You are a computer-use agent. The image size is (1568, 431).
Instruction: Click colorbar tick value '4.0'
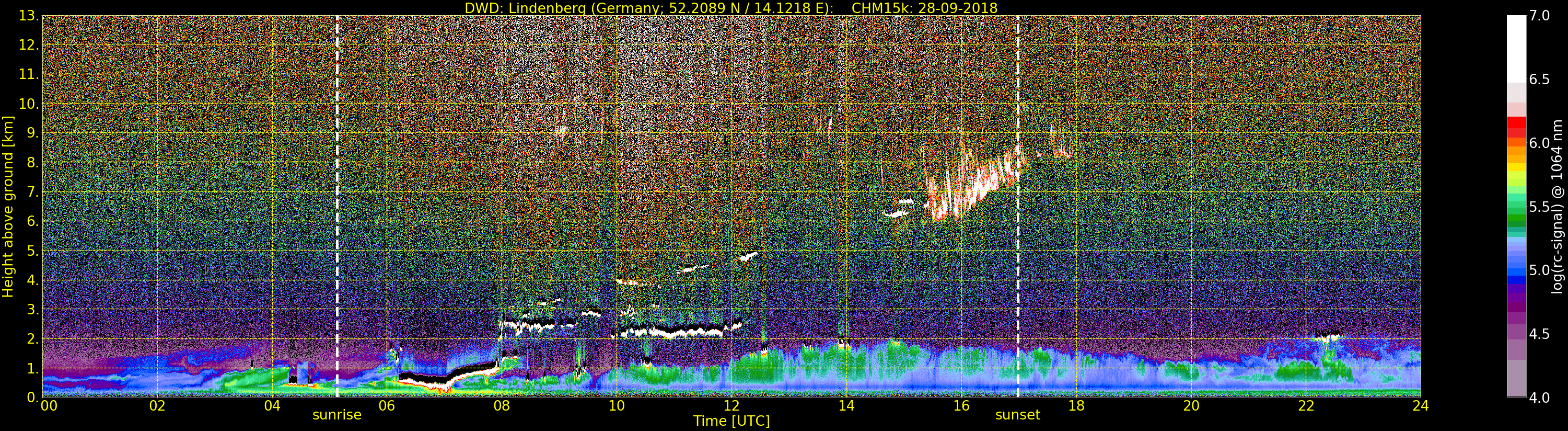(1539, 398)
